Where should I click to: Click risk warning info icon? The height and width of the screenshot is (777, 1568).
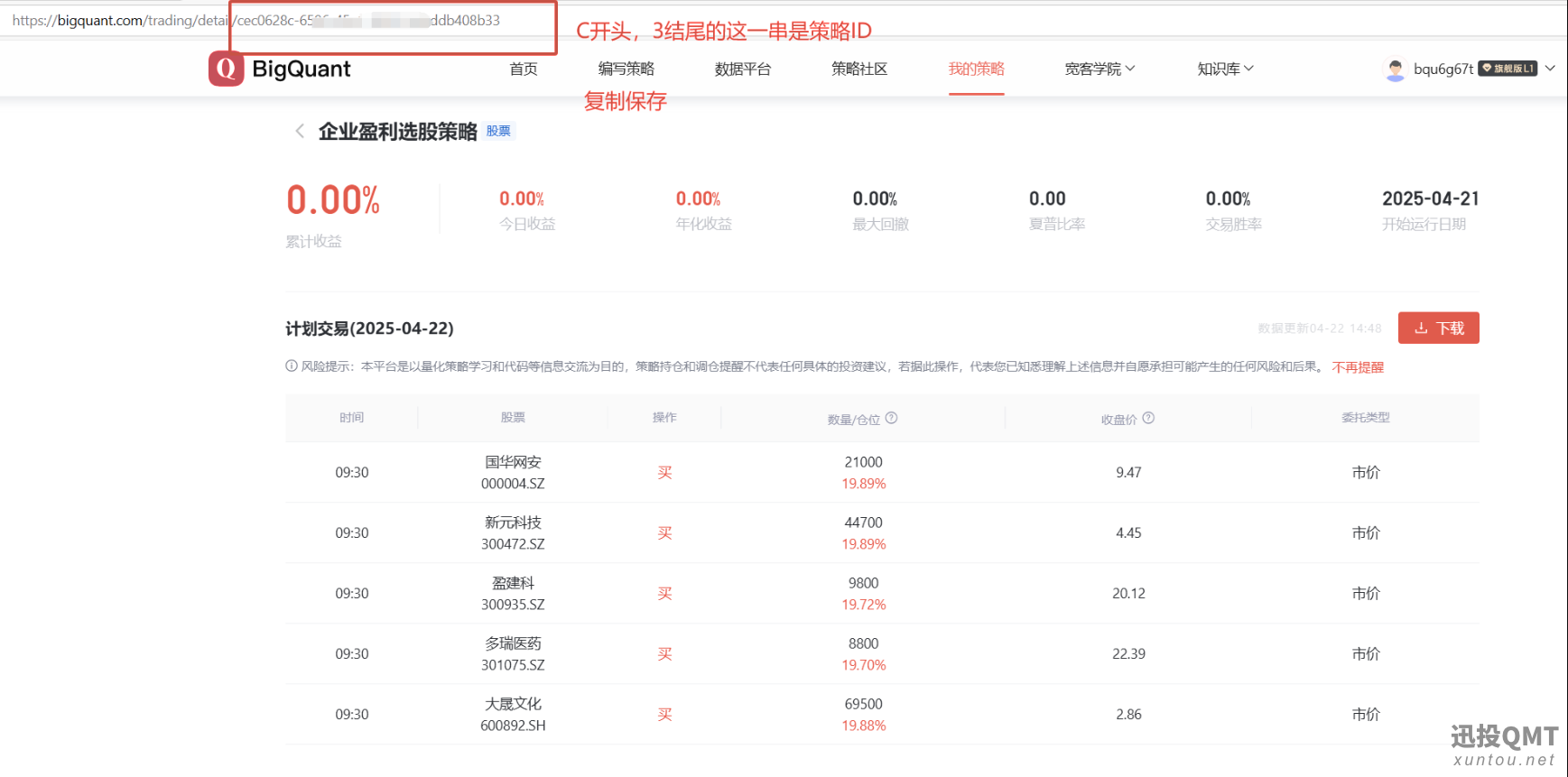(292, 366)
